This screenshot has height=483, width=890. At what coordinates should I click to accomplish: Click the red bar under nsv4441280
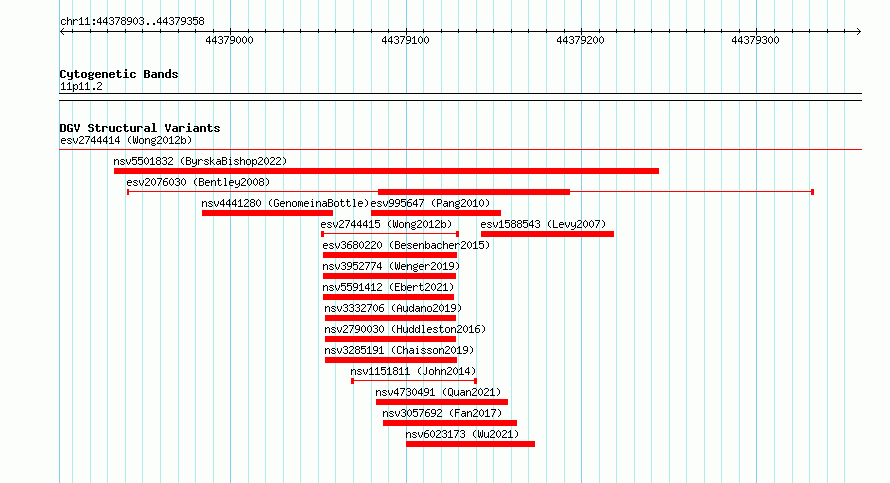coord(267,213)
